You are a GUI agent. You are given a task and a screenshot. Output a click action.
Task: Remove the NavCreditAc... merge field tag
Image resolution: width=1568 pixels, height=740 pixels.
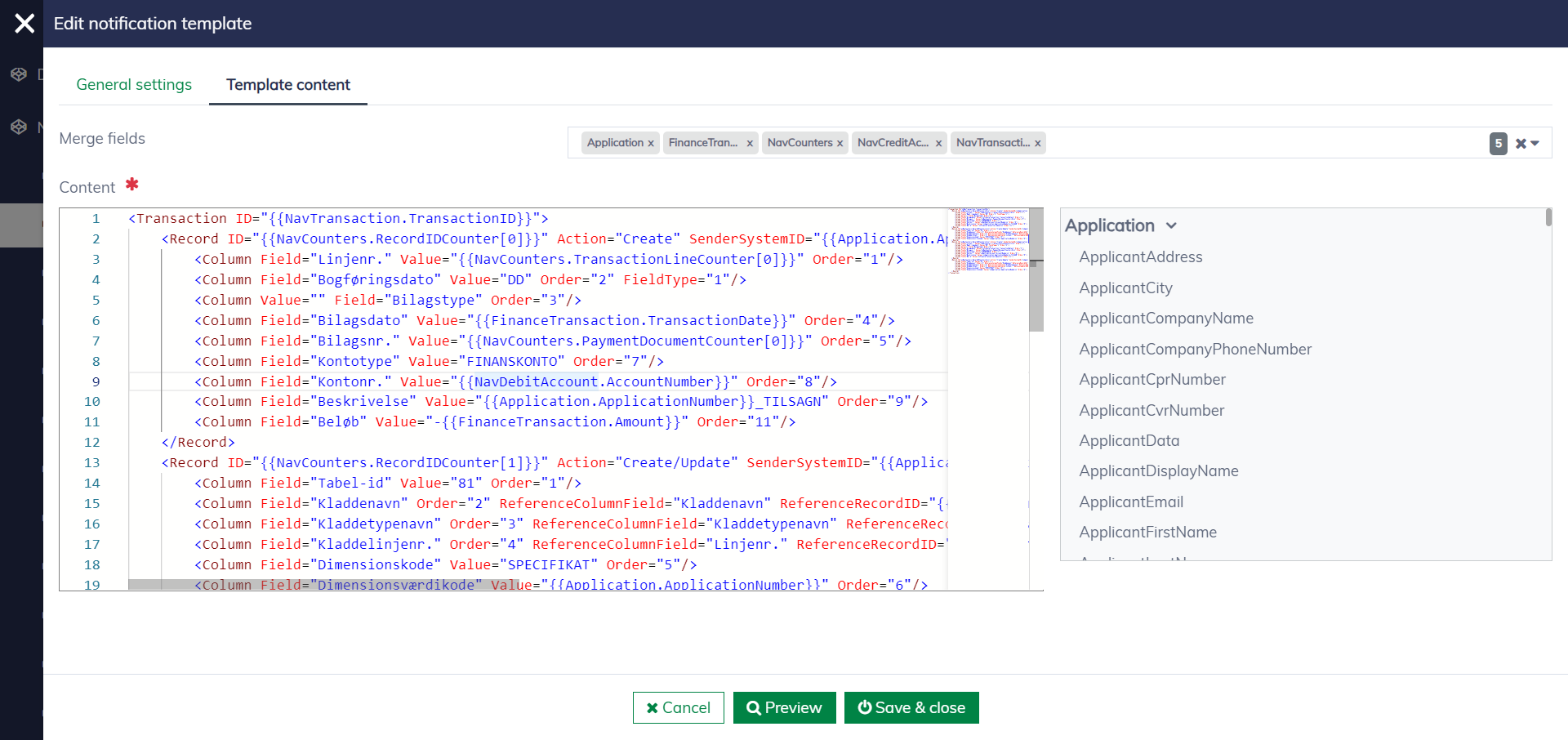click(938, 143)
